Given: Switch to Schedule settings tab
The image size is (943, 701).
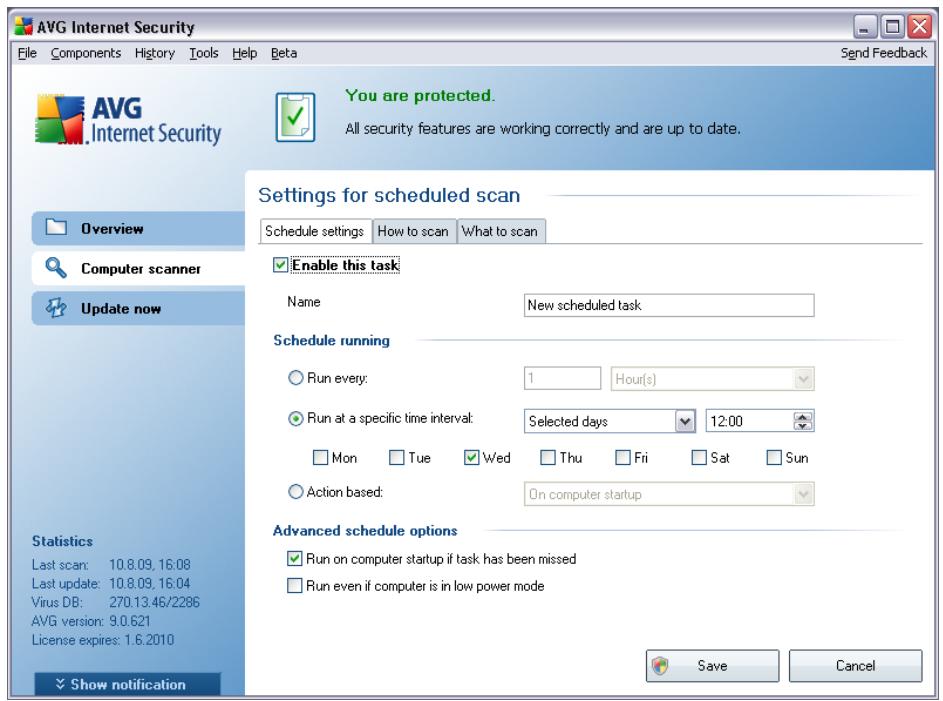Looking at the screenshot, I should [315, 231].
